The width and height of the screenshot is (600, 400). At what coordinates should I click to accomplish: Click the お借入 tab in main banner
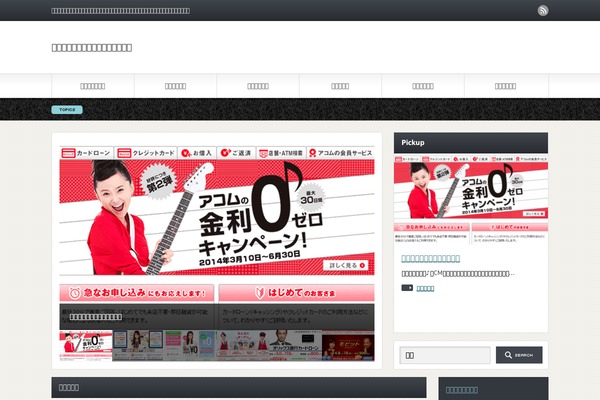click(x=197, y=153)
